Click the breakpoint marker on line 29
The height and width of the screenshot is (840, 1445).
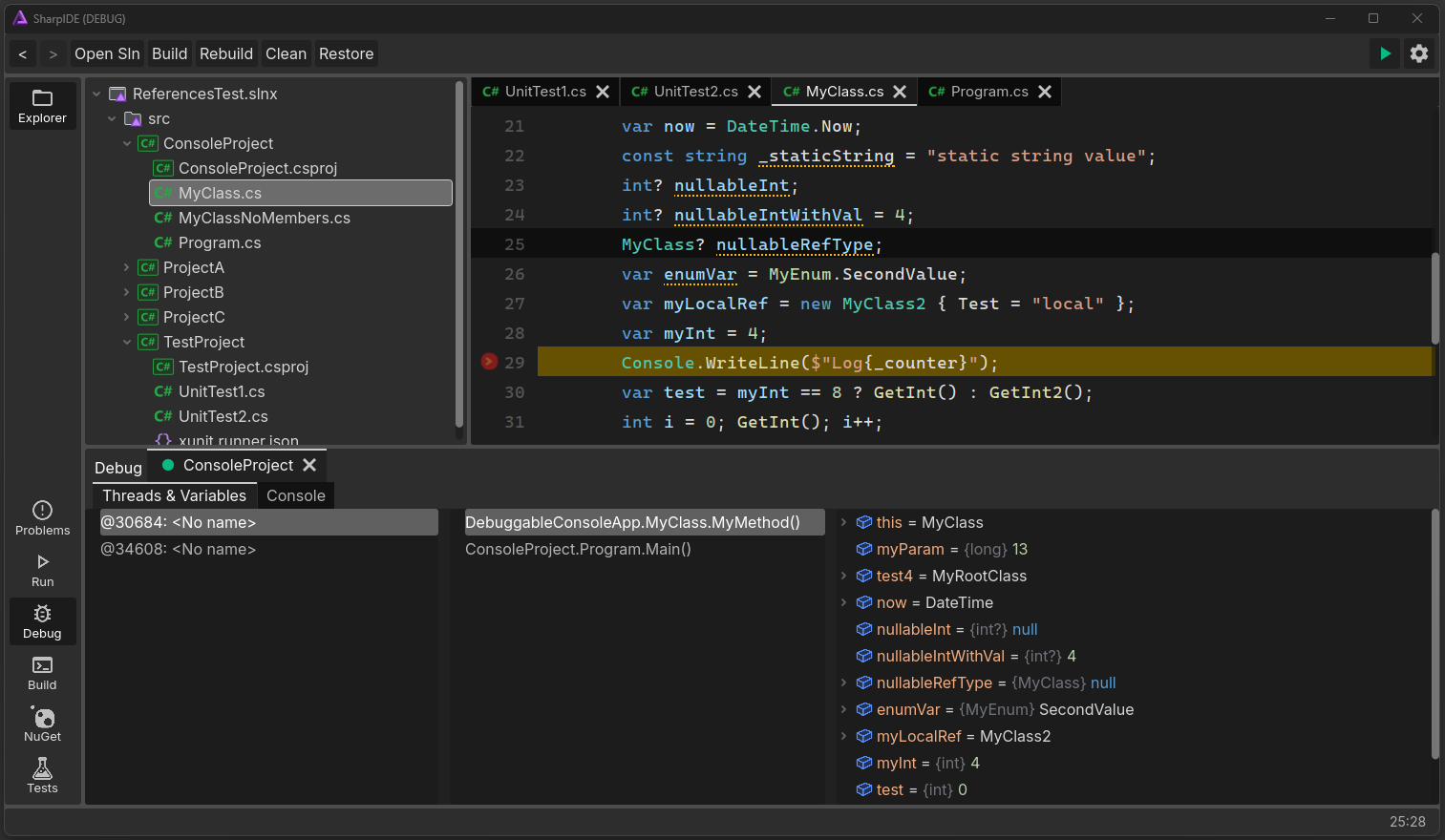(489, 362)
